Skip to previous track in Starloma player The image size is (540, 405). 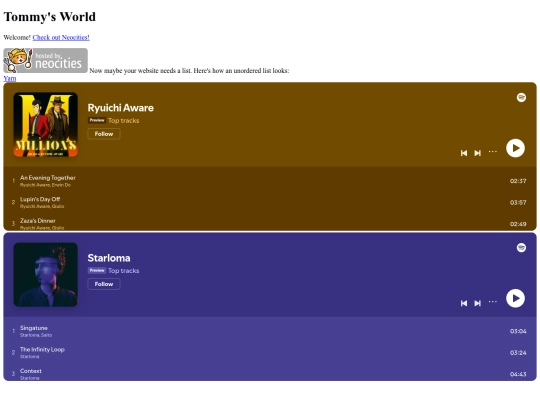[x=464, y=303]
